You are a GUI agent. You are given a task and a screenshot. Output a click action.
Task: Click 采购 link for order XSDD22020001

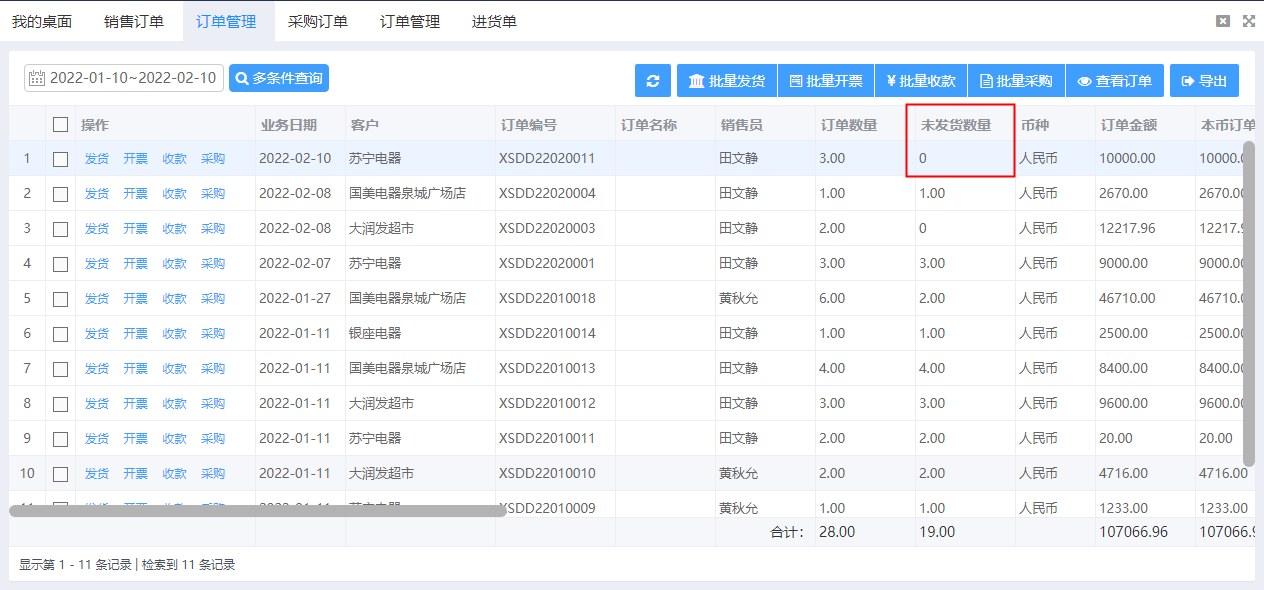coord(213,264)
